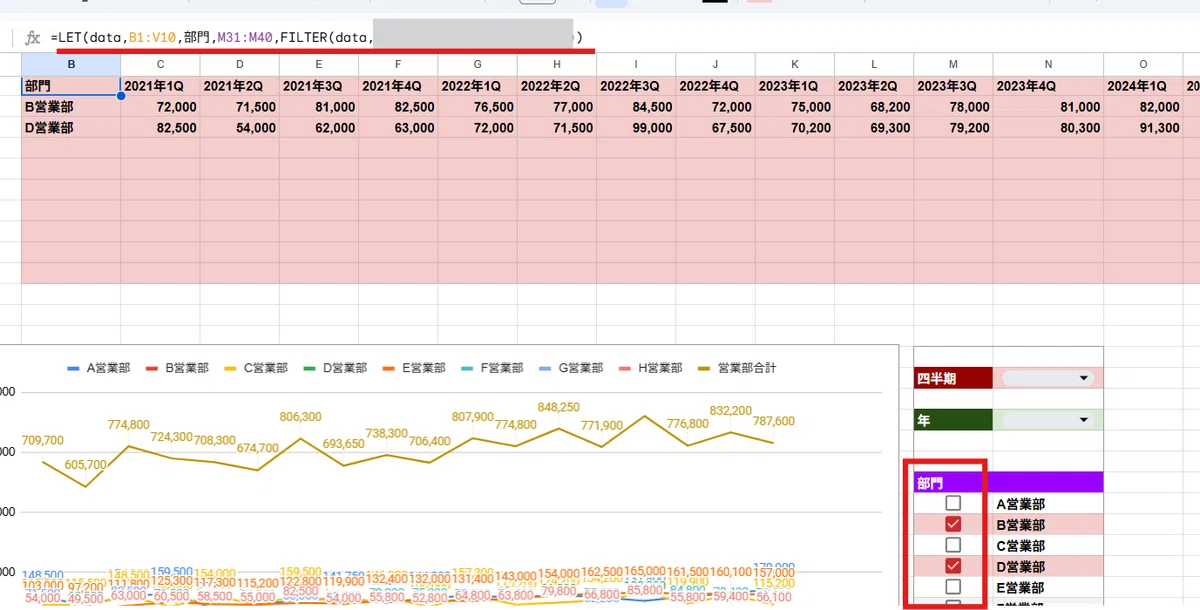Click the 605,700 data label in chart
The height and width of the screenshot is (610, 1200).
(x=85, y=465)
